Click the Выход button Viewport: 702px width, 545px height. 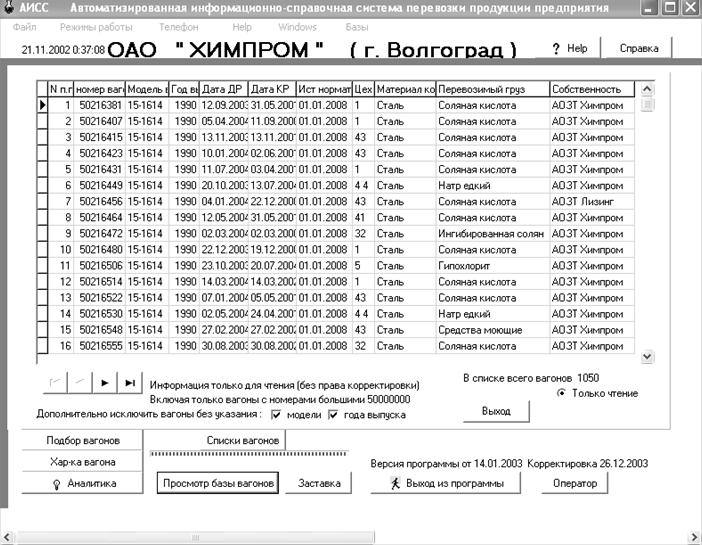click(496, 411)
